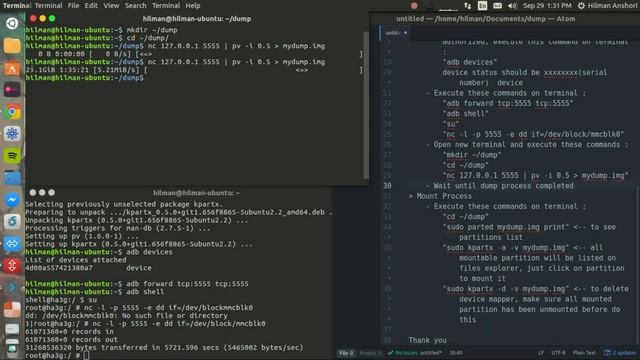Open the View menu
This screenshot has height=360, width=640.
111,6
